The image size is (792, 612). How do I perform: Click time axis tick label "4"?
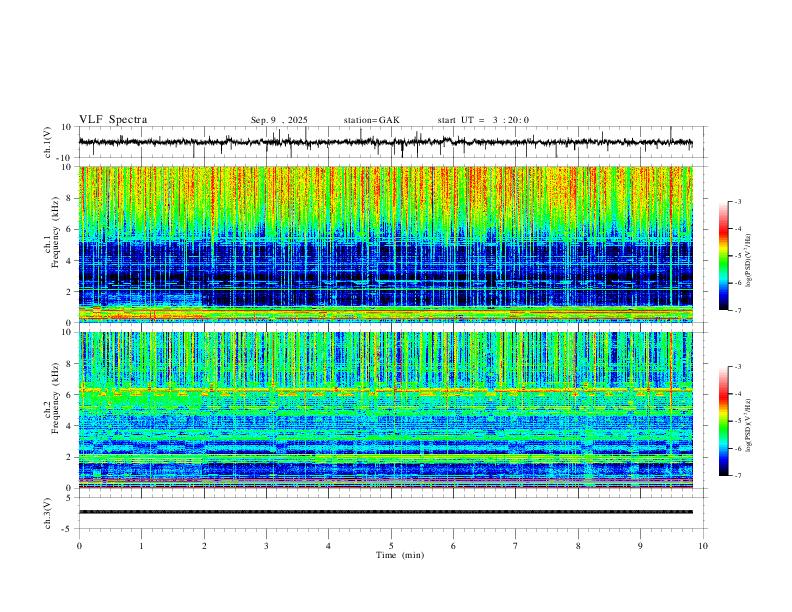point(328,546)
